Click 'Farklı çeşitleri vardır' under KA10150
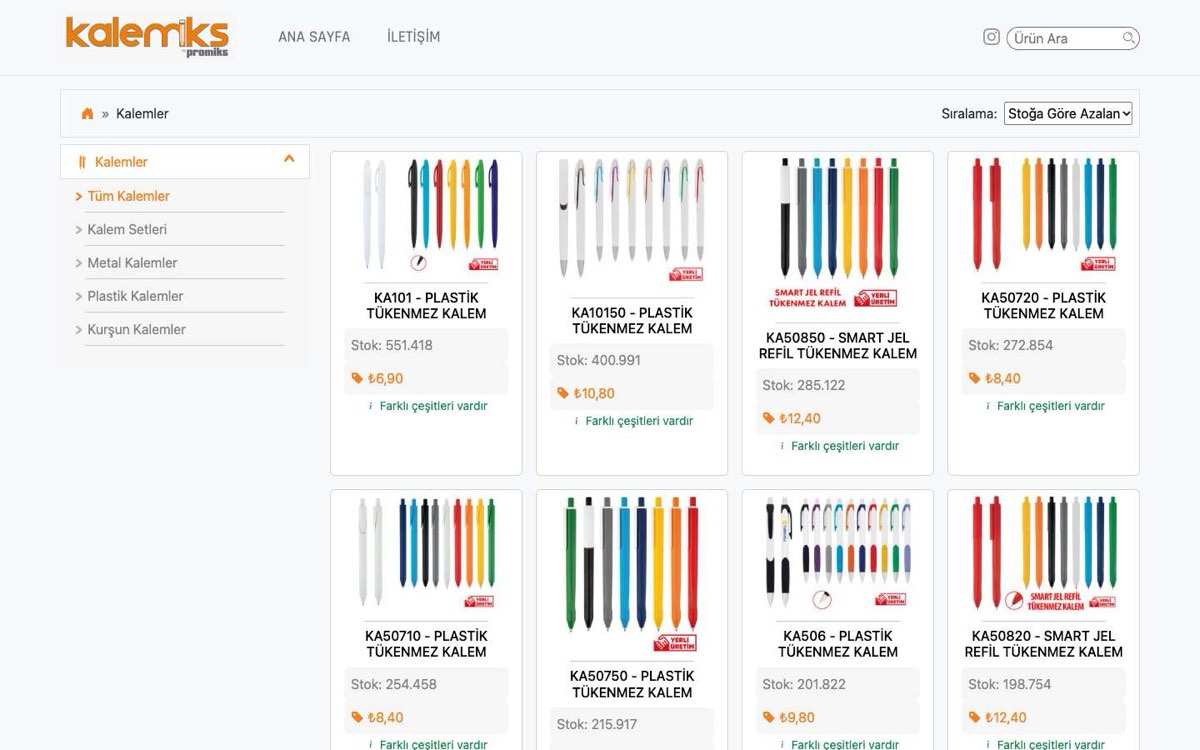The height and width of the screenshot is (750, 1200). click(x=639, y=421)
